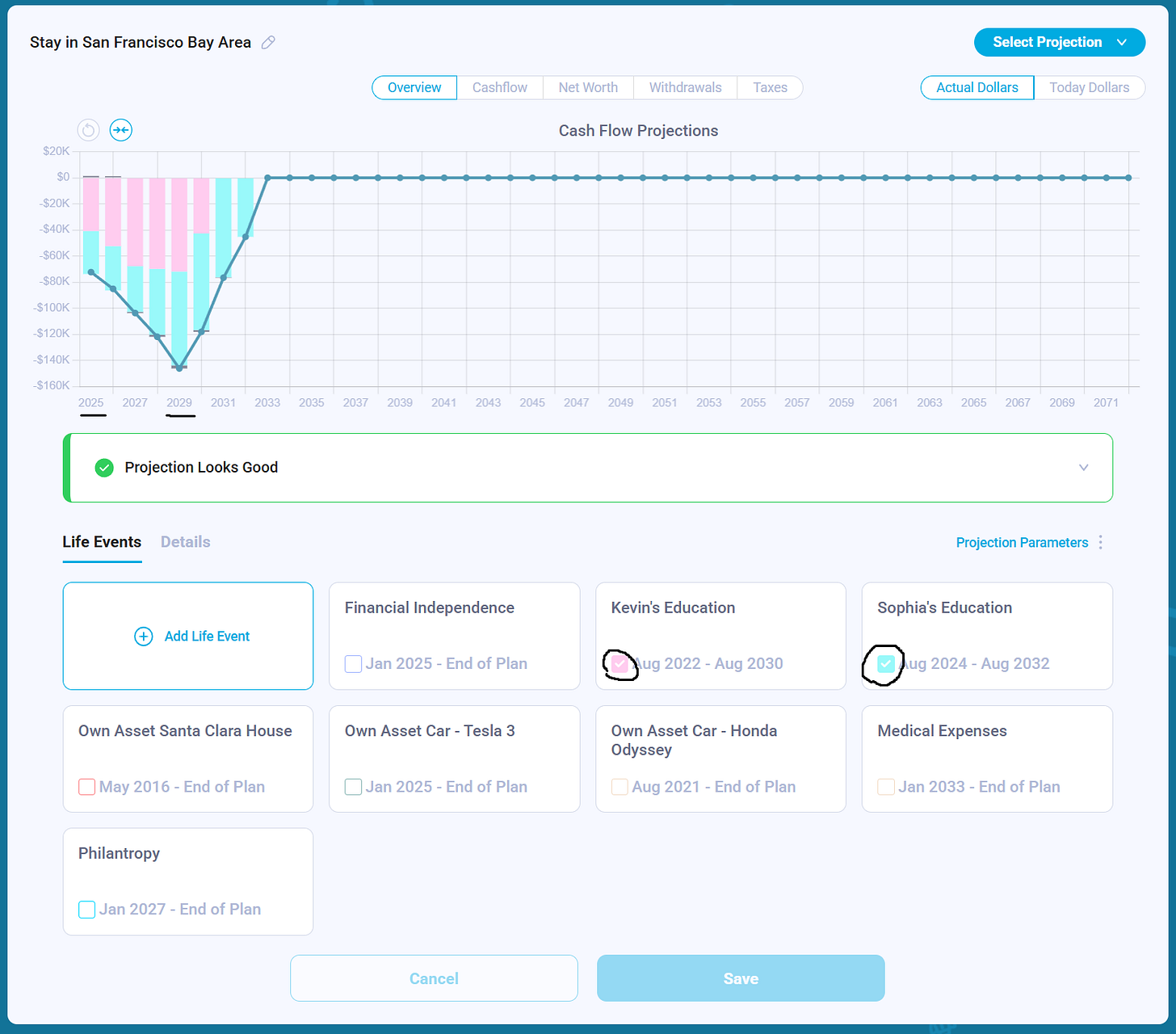Click the Add Life Event card
This screenshot has height=1034, width=1176.
(188, 637)
